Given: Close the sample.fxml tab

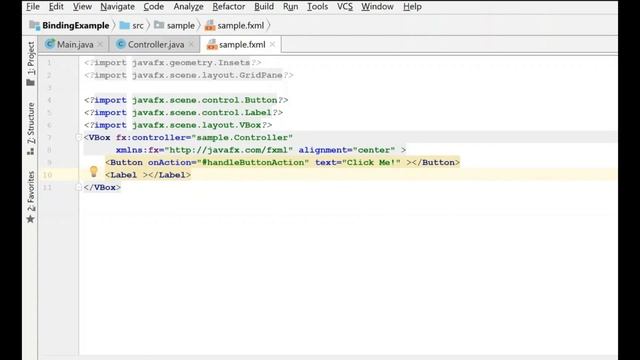Looking at the screenshot, I should click(x=272, y=44).
